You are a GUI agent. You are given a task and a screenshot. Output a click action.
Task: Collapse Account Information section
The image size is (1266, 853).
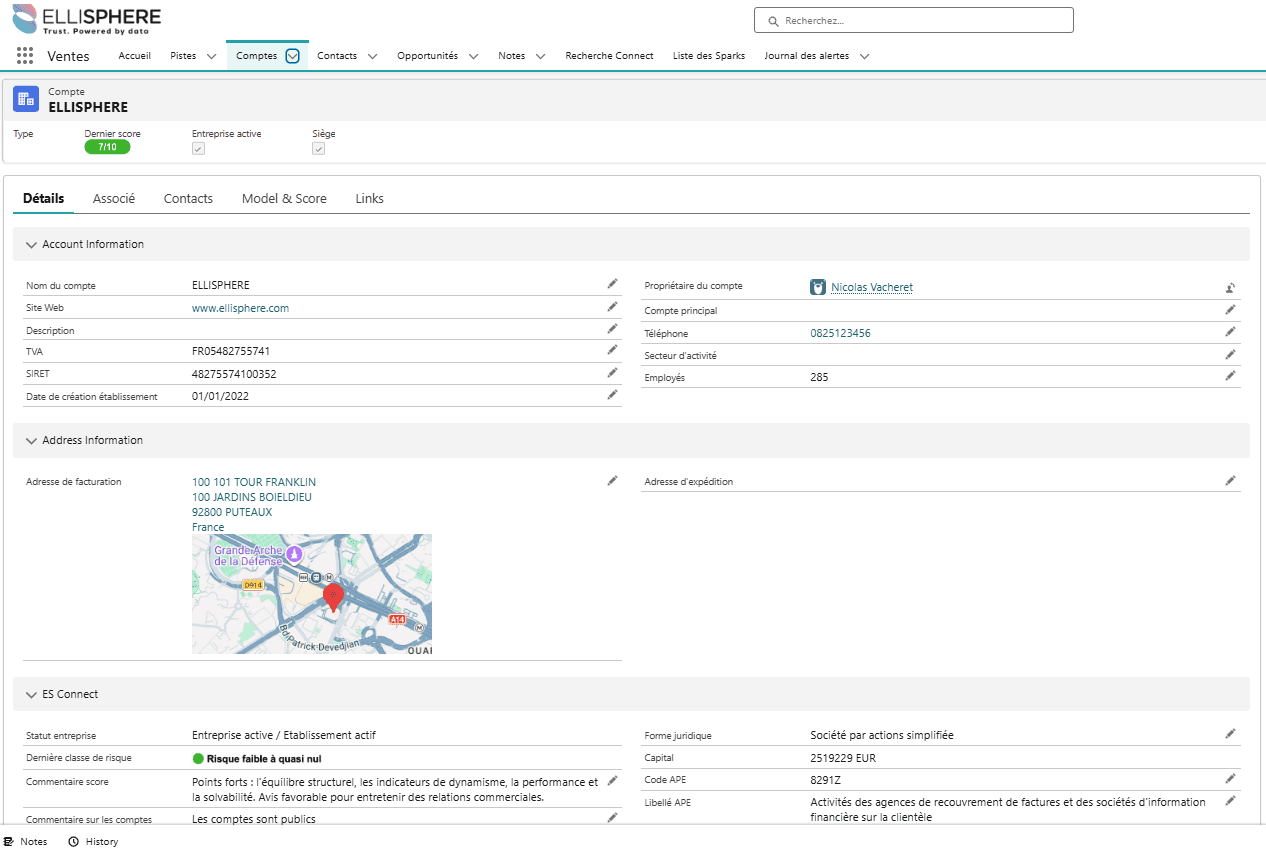click(32, 244)
